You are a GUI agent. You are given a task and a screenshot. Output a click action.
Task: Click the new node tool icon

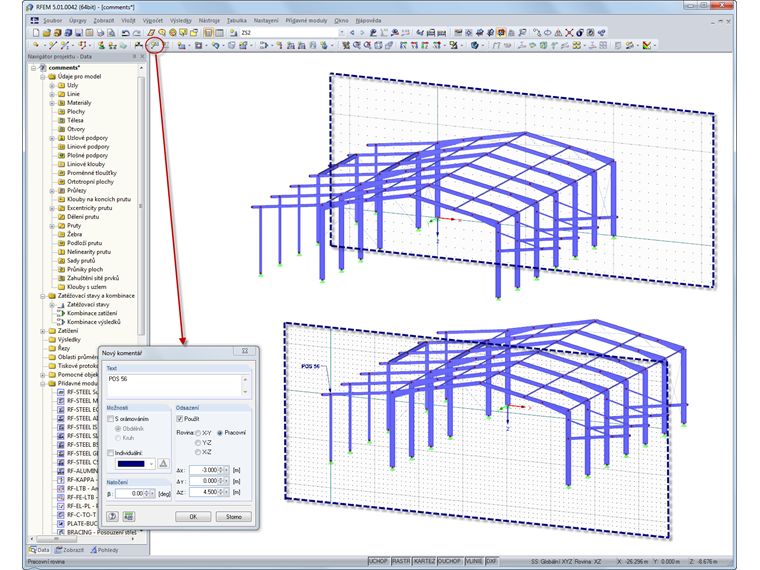tap(36, 45)
